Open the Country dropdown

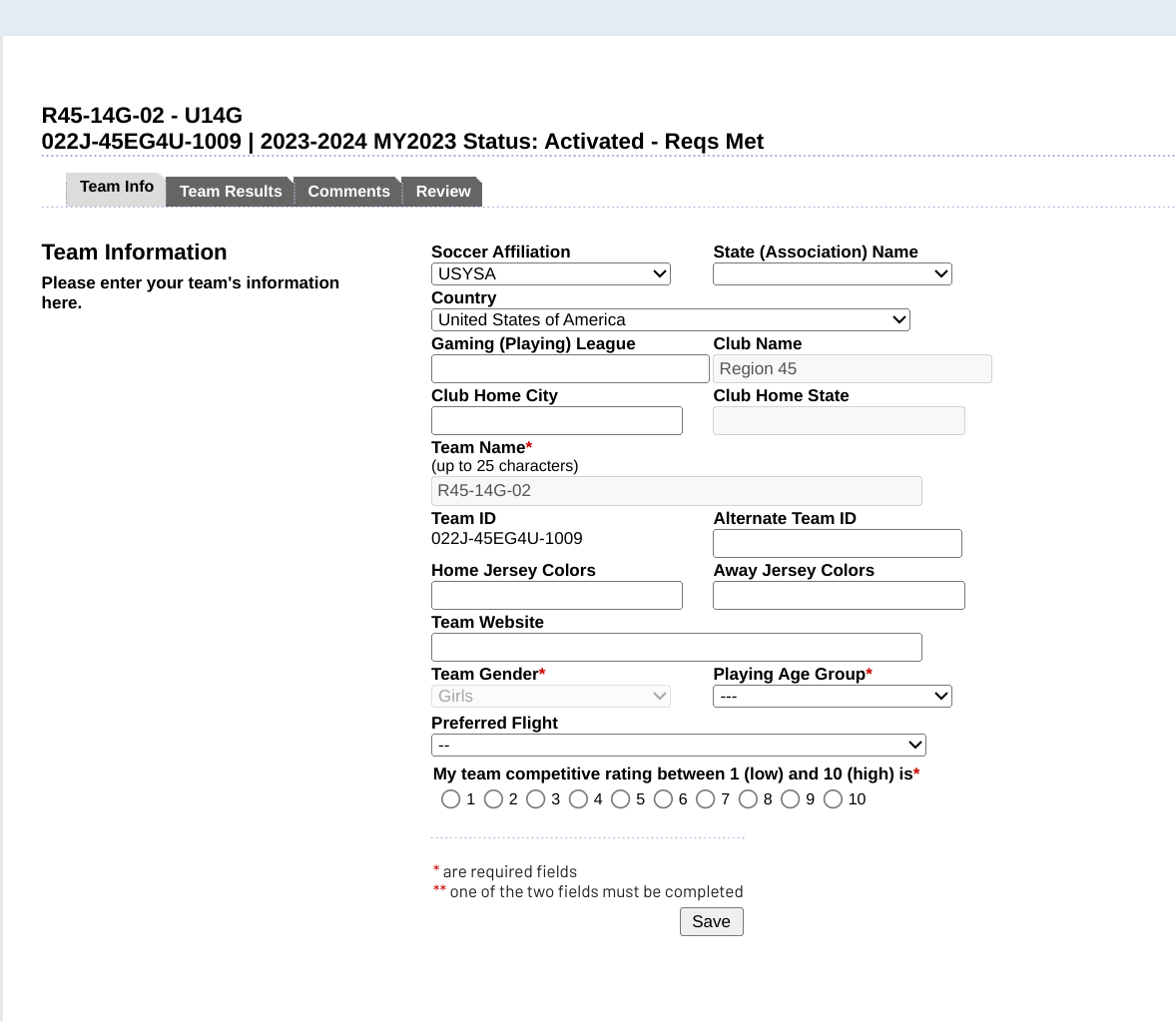point(670,319)
